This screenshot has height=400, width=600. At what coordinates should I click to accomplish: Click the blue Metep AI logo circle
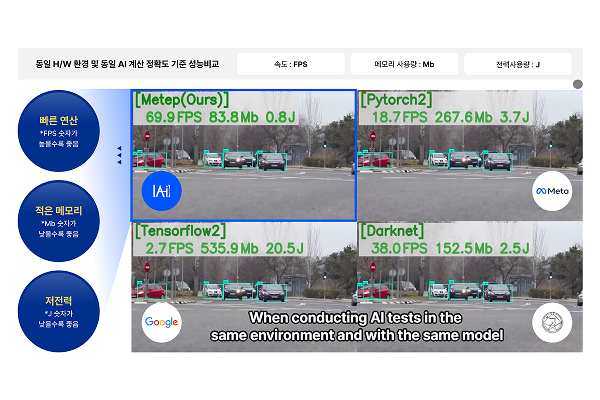point(161,190)
